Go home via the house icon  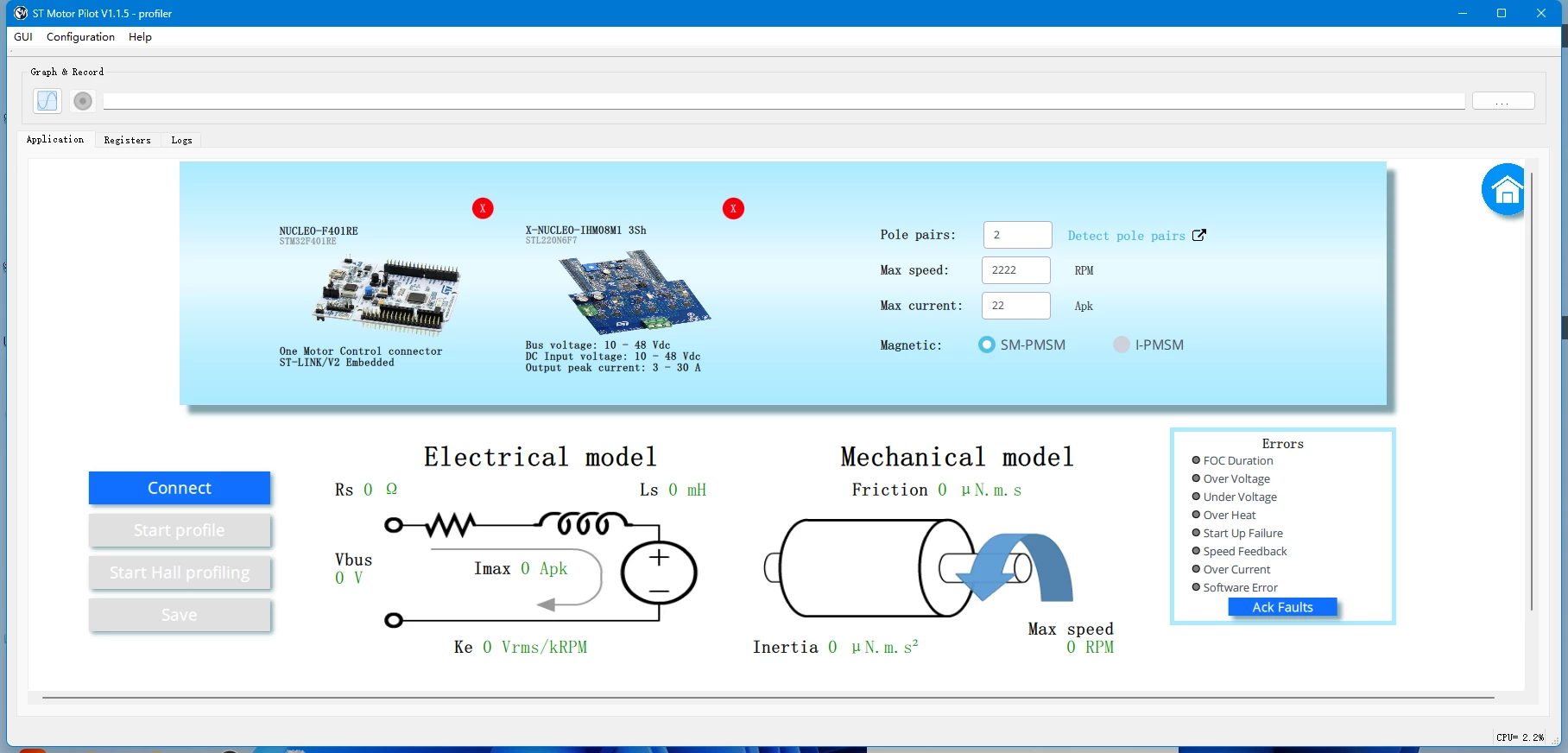point(1506,189)
